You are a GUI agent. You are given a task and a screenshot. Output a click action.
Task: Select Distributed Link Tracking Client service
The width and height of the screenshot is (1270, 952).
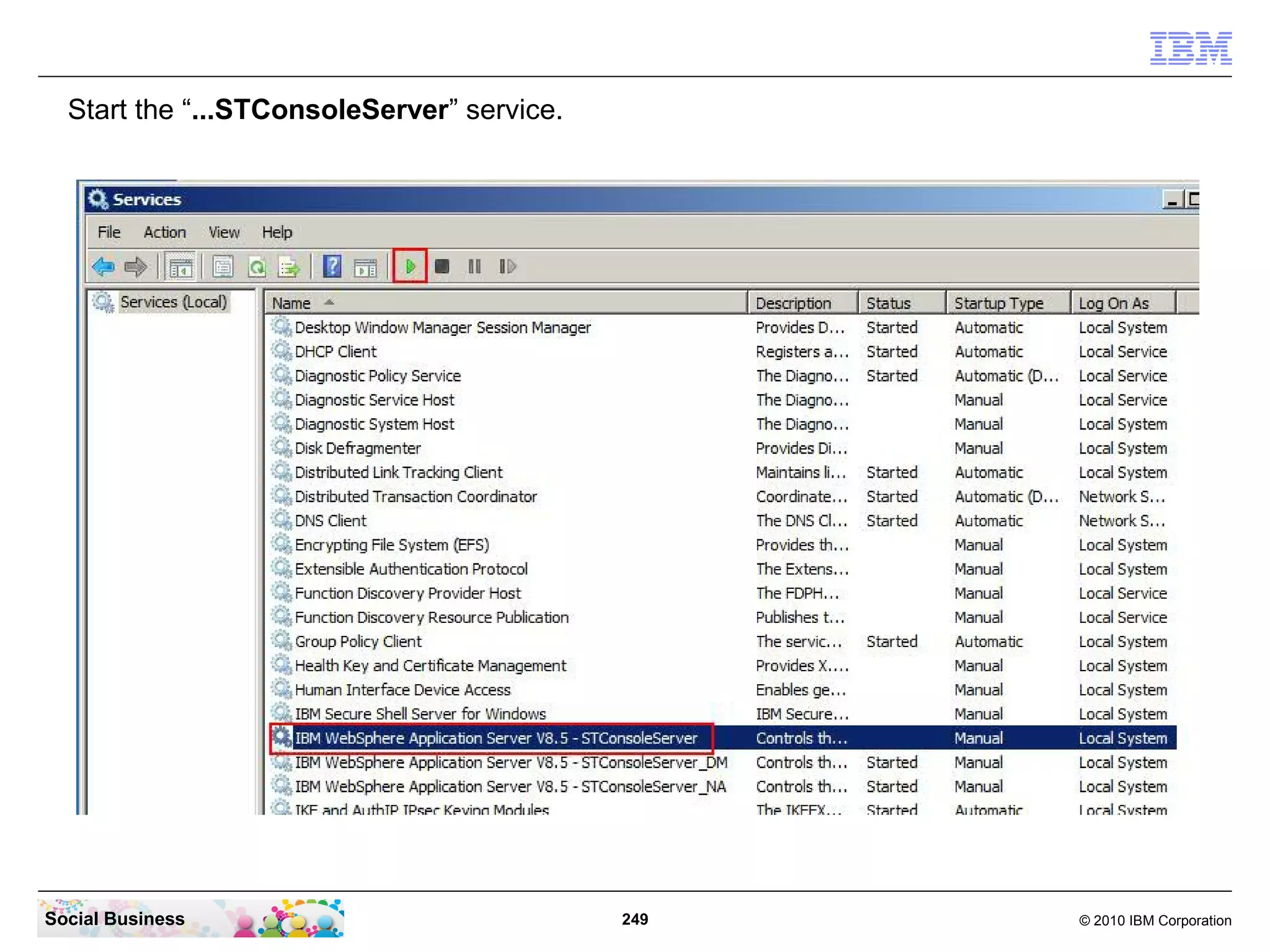[x=722, y=472]
